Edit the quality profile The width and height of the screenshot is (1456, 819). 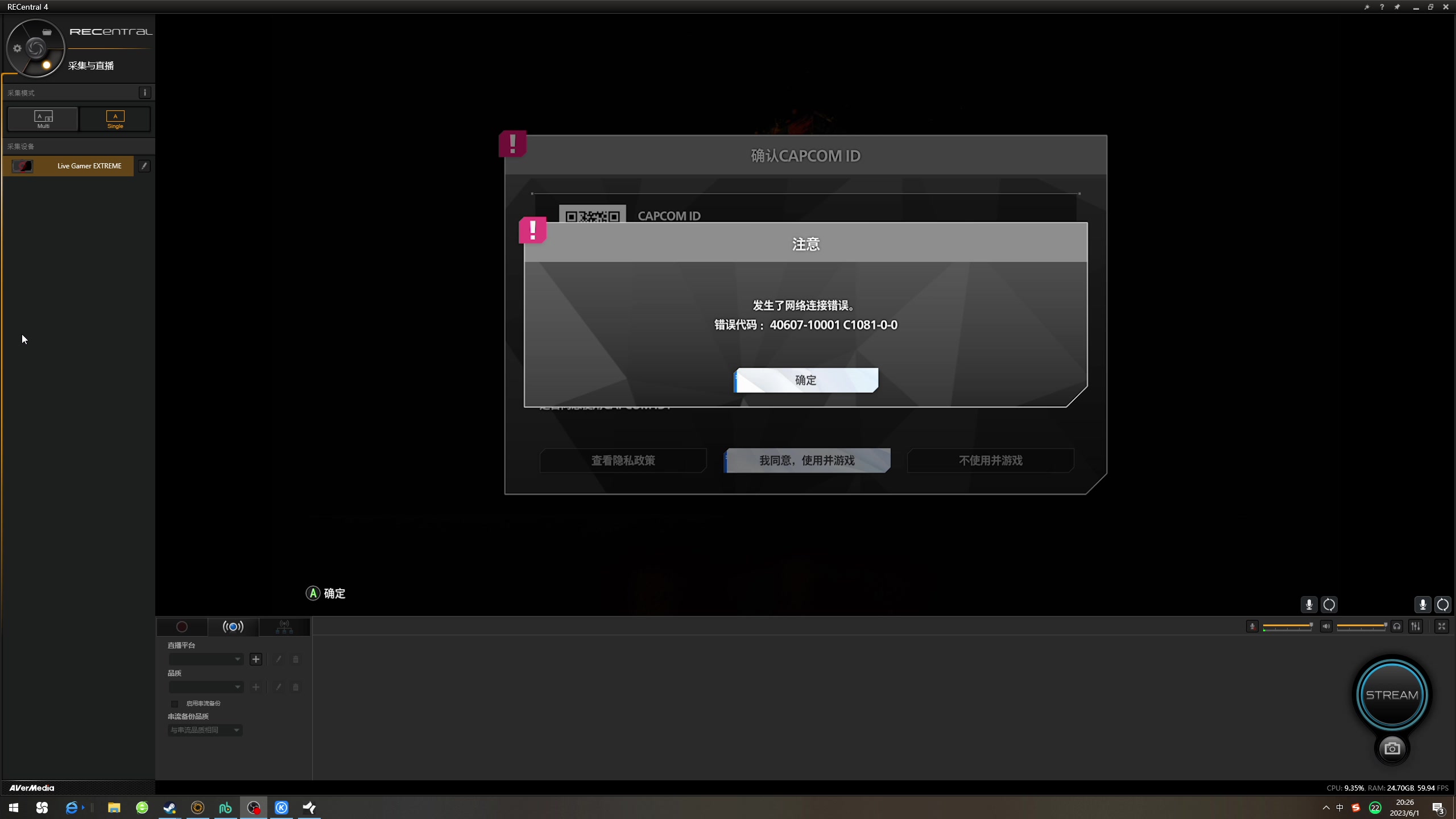point(278,687)
